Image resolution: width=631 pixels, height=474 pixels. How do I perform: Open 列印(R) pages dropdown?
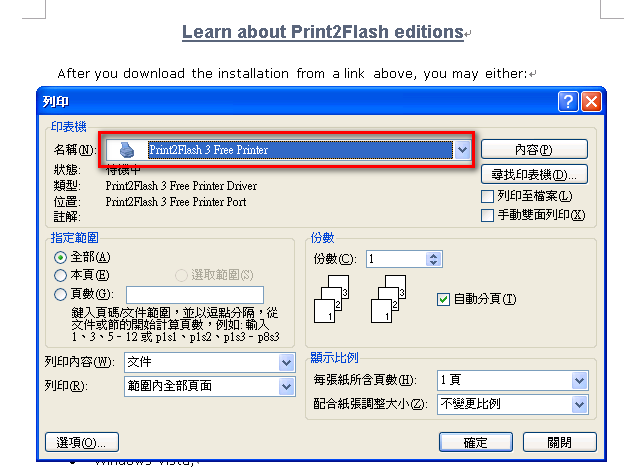coord(287,387)
